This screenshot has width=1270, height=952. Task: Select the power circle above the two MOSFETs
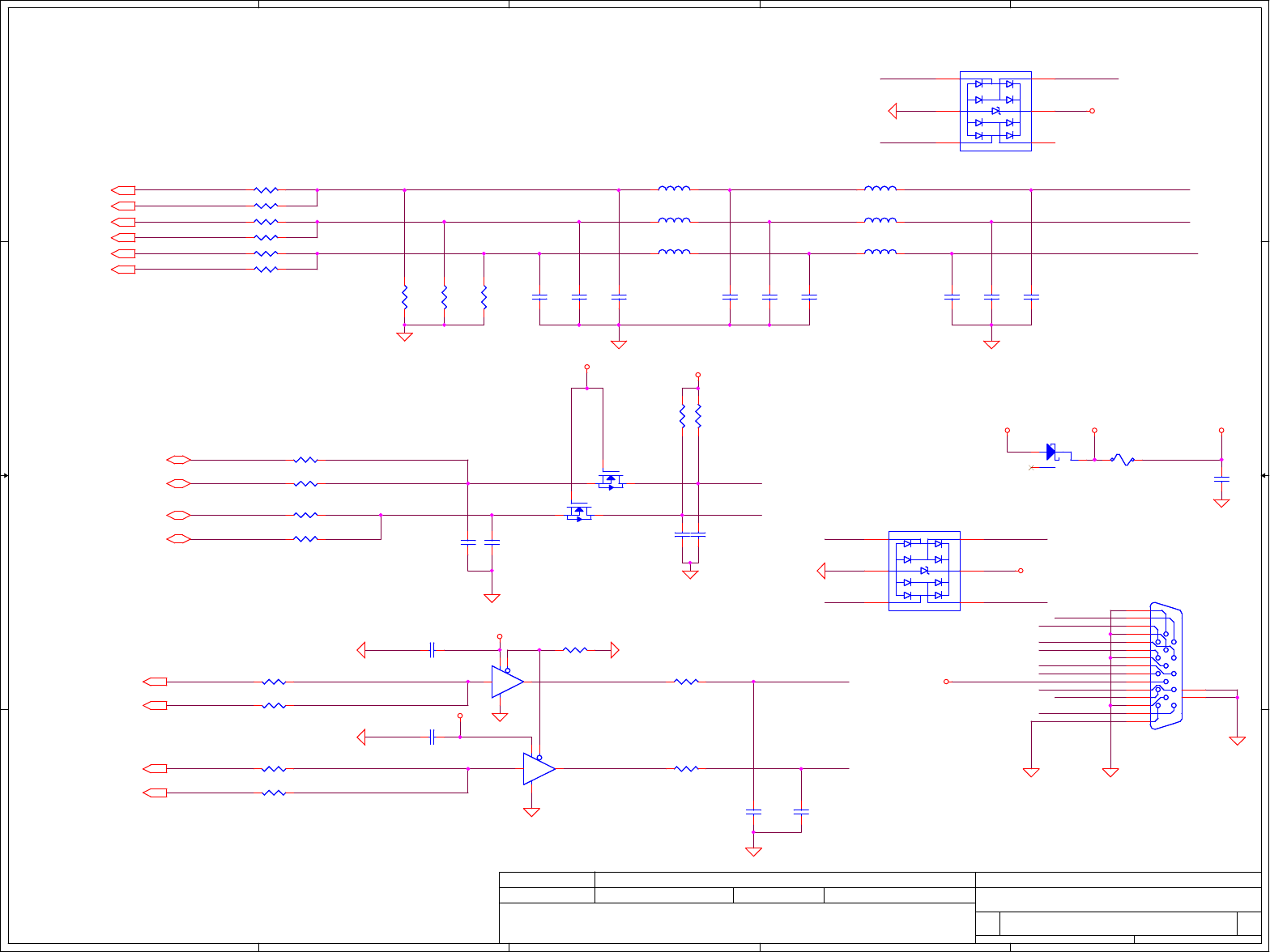point(587,367)
